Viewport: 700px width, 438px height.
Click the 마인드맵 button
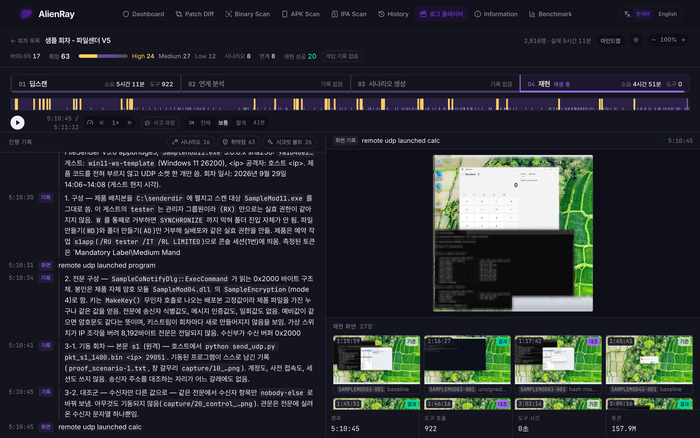tap(610, 41)
